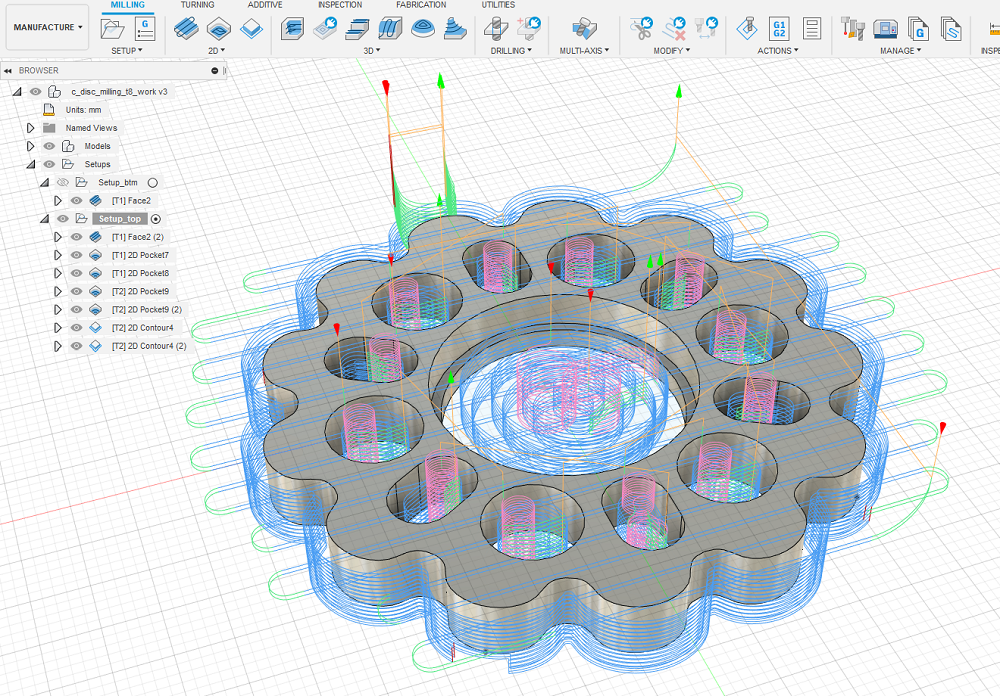Activate Setup_btm radio button

152,183
